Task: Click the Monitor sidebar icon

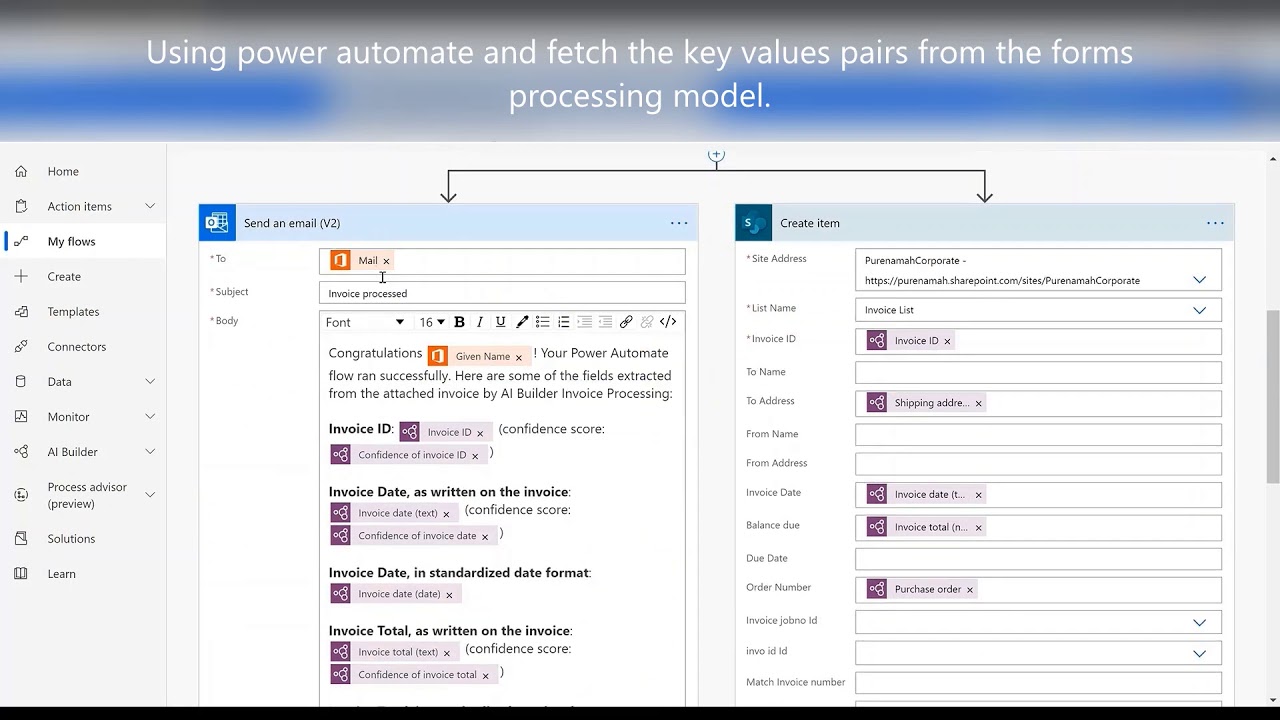Action: pos(21,416)
